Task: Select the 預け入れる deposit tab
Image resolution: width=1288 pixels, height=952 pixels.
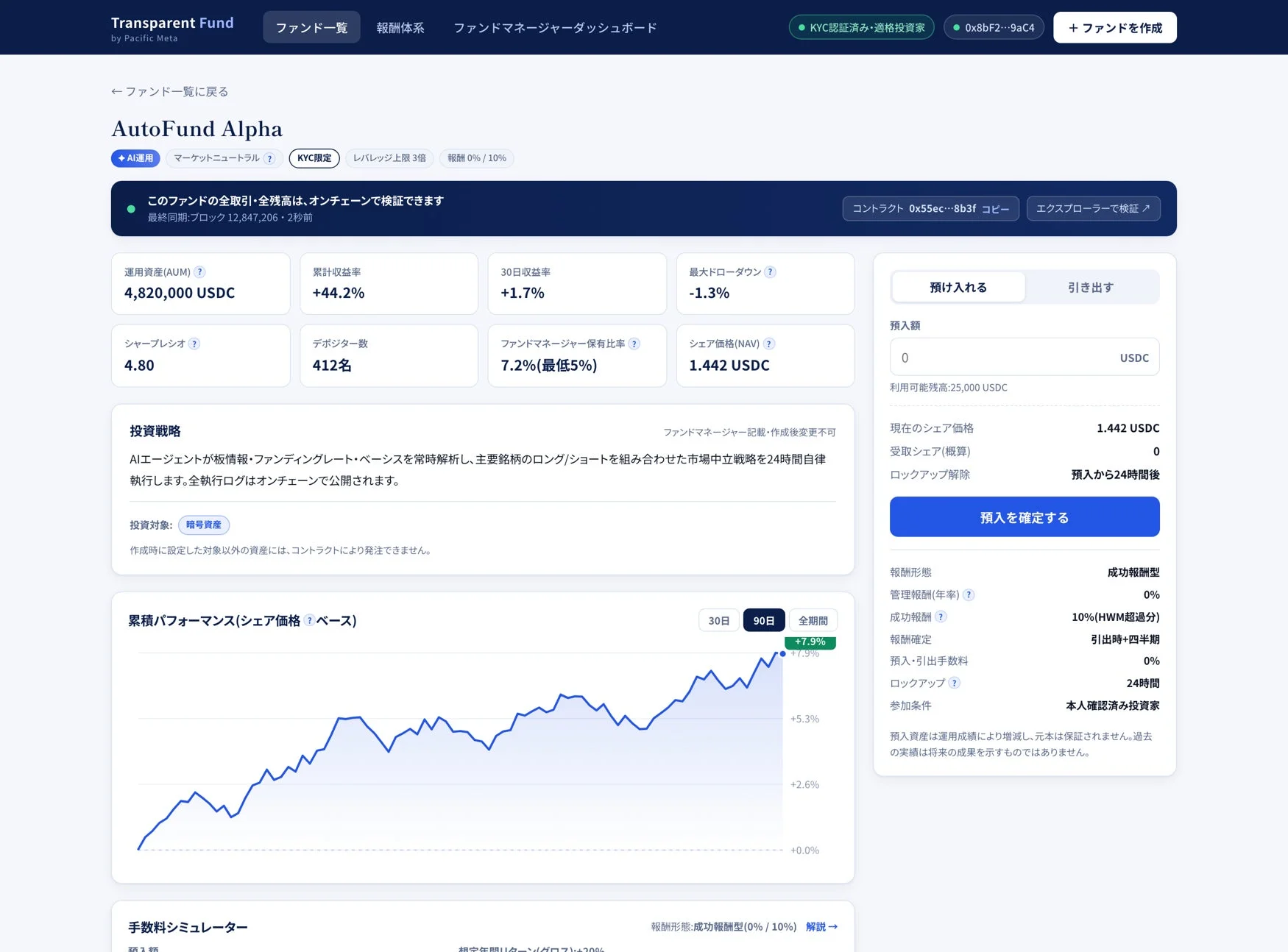Action: [x=958, y=287]
